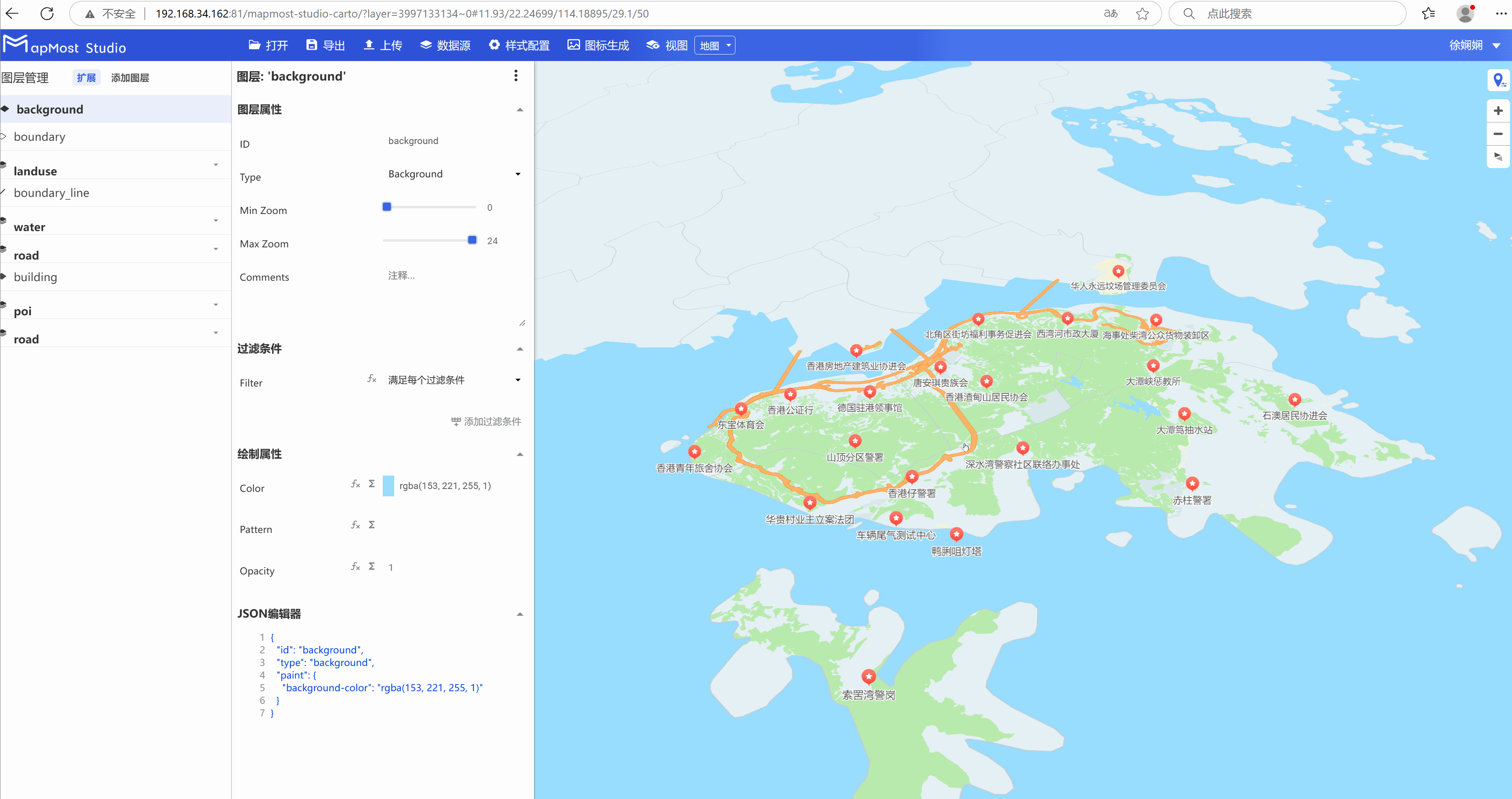Open the 样式配置 style settings
The width and height of the screenshot is (1512, 799).
[519, 45]
